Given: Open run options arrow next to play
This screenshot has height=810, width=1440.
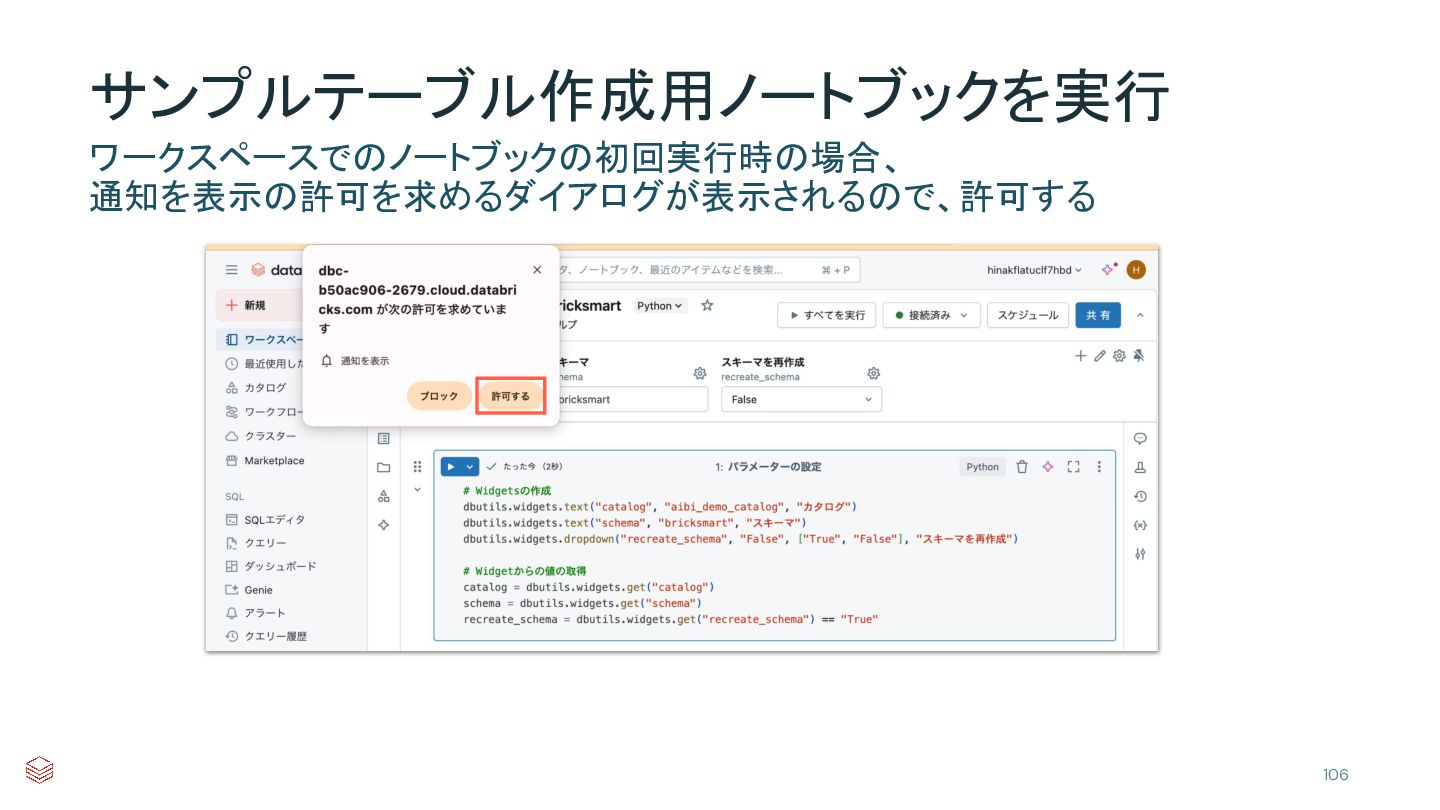Looking at the screenshot, I should [x=470, y=466].
